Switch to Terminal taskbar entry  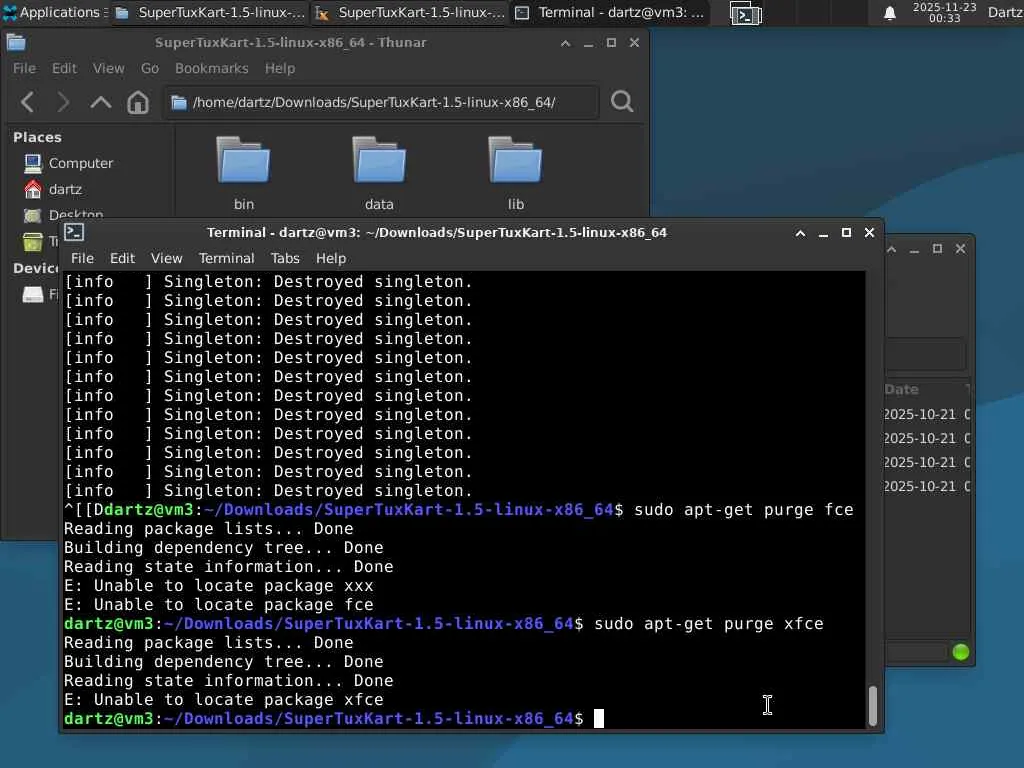coord(610,12)
